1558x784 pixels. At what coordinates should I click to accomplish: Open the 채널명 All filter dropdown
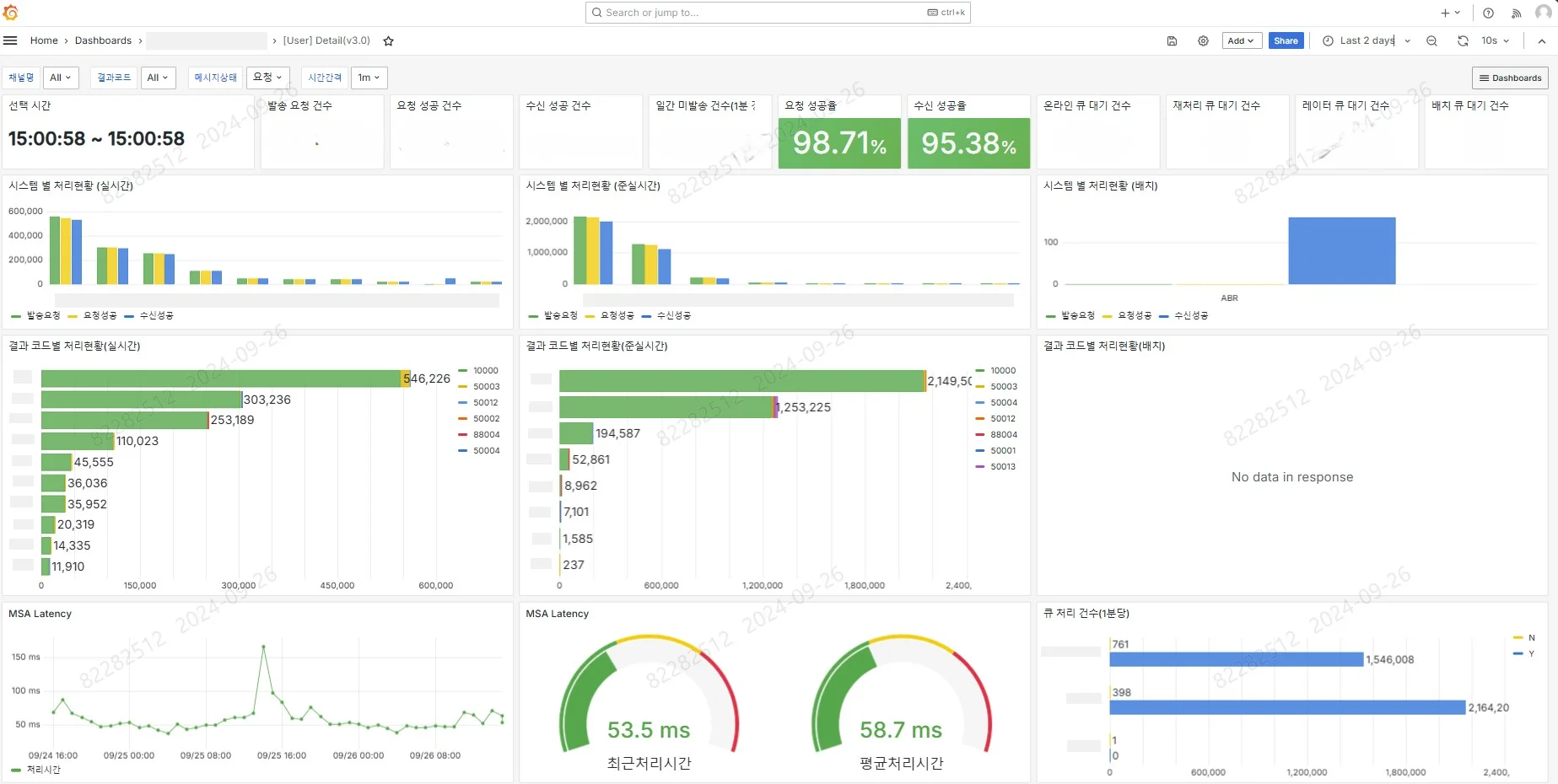click(60, 78)
